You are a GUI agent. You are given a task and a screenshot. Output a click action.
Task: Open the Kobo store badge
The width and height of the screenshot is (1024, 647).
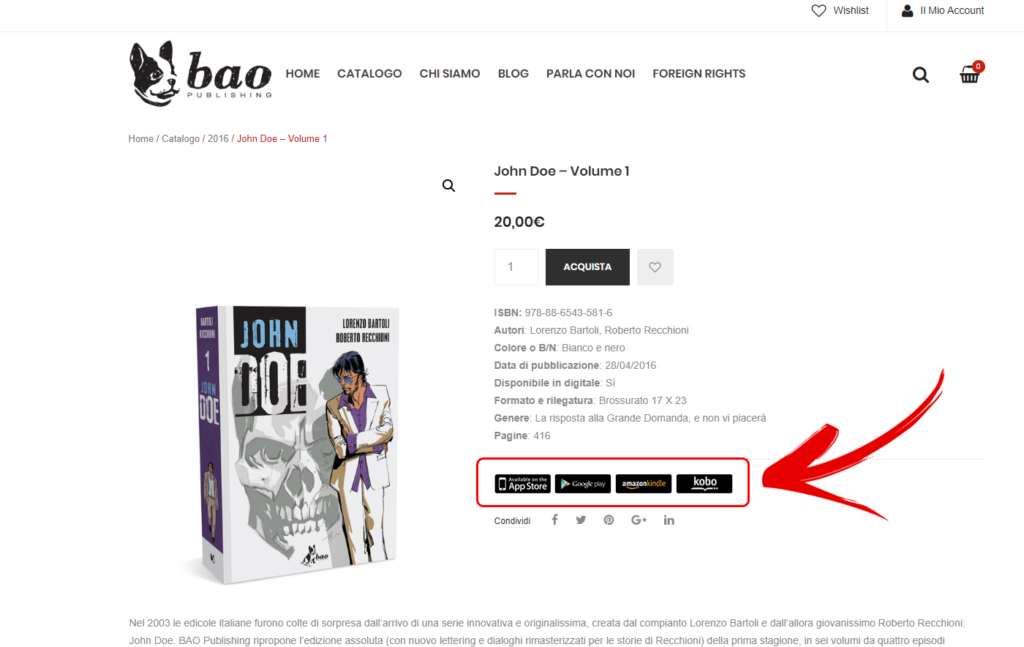[704, 484]
